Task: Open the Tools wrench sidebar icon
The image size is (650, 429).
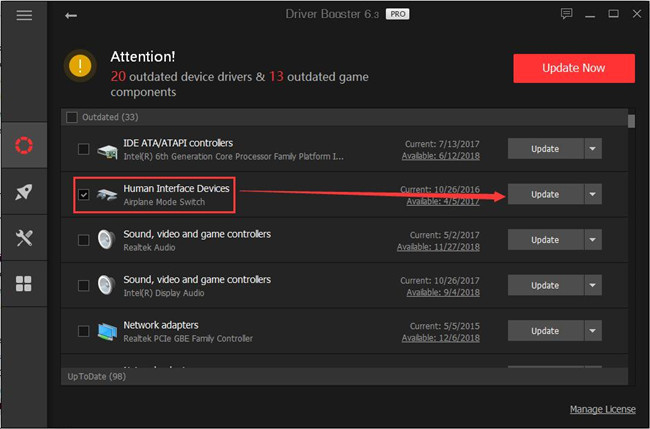Action: (24, 238)
